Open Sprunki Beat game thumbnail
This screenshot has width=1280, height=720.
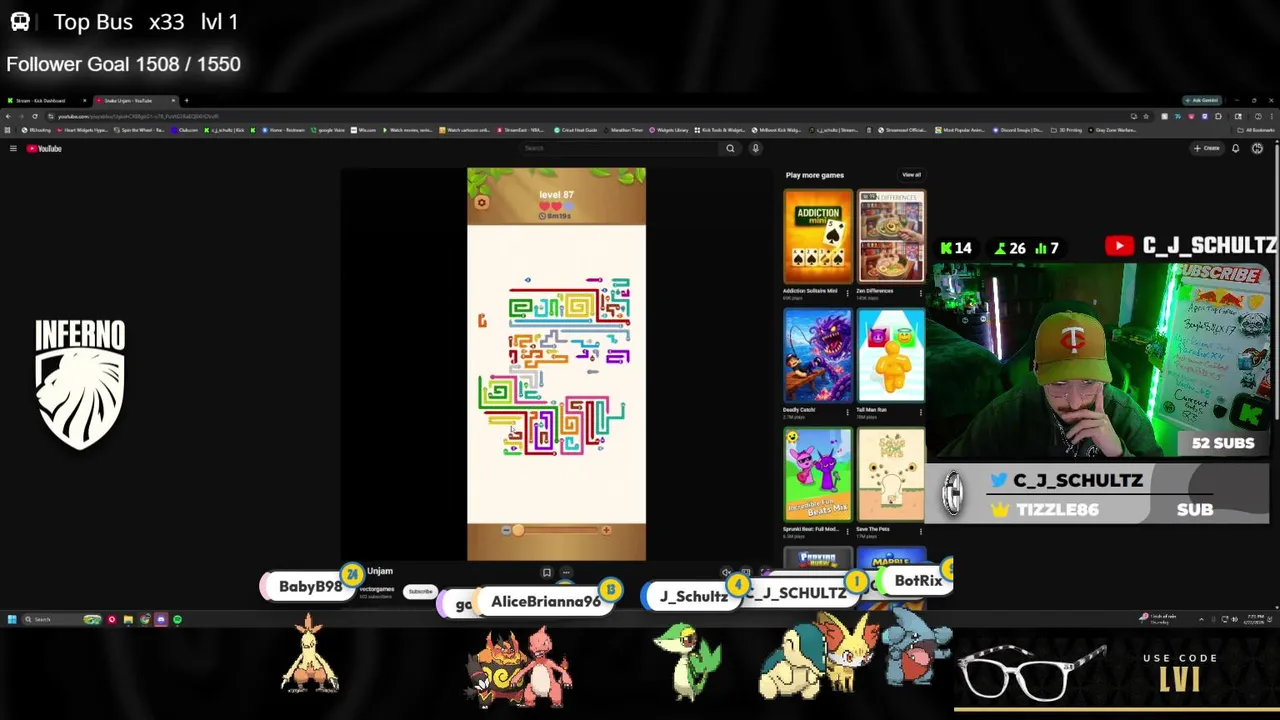click(818, 475)
